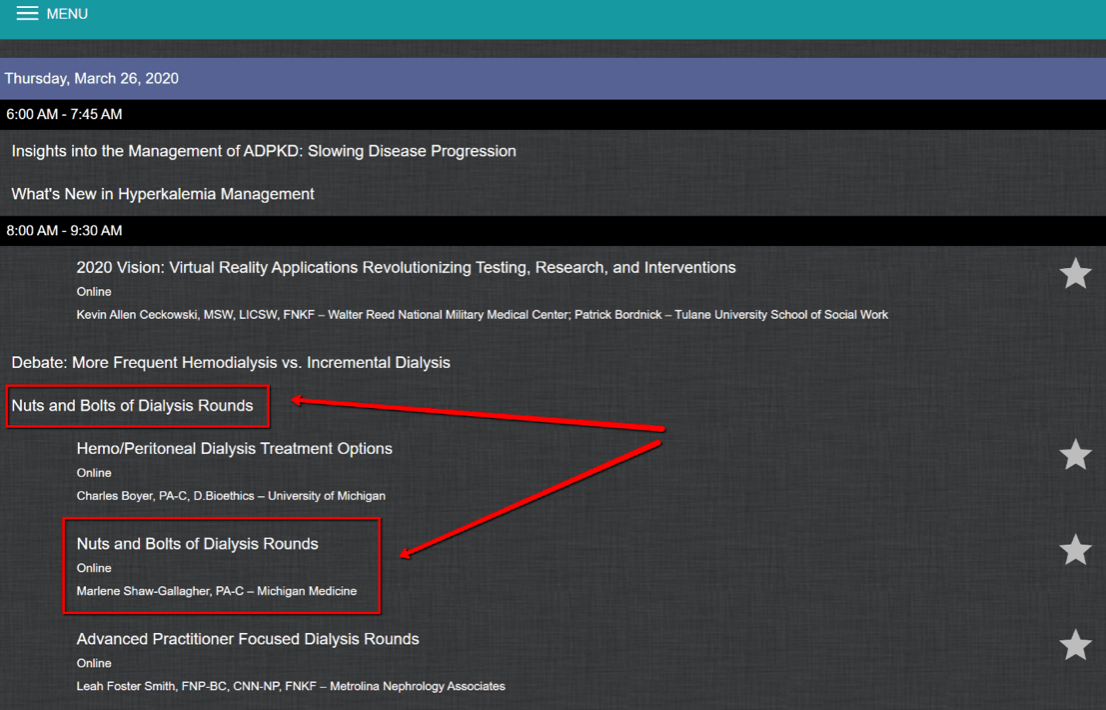This screenshot has width=1106, height=710.
Task: Click the MENU label in top bar
Action: (x=67, y=14)
